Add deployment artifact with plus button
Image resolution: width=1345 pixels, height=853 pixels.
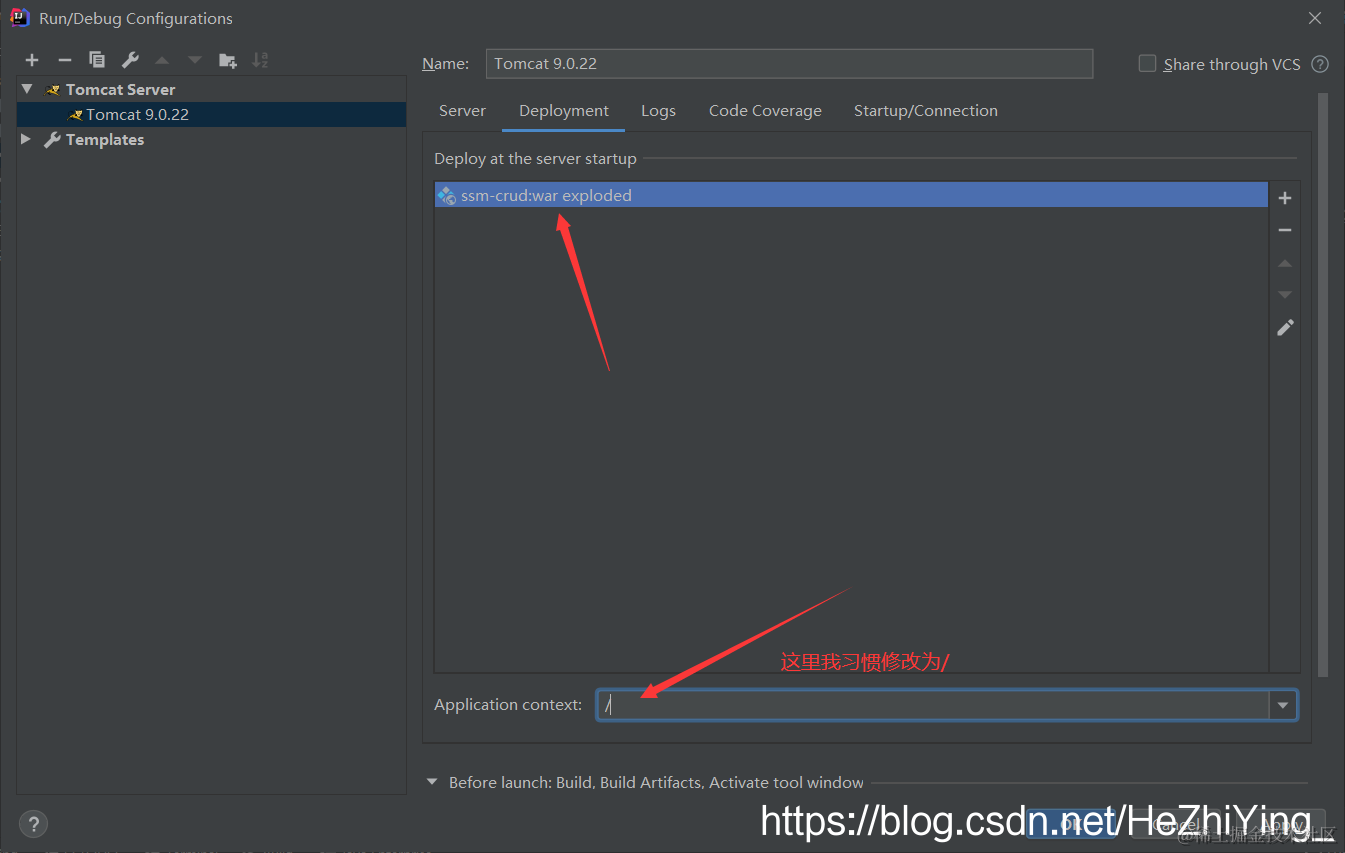pos(1285,198)
